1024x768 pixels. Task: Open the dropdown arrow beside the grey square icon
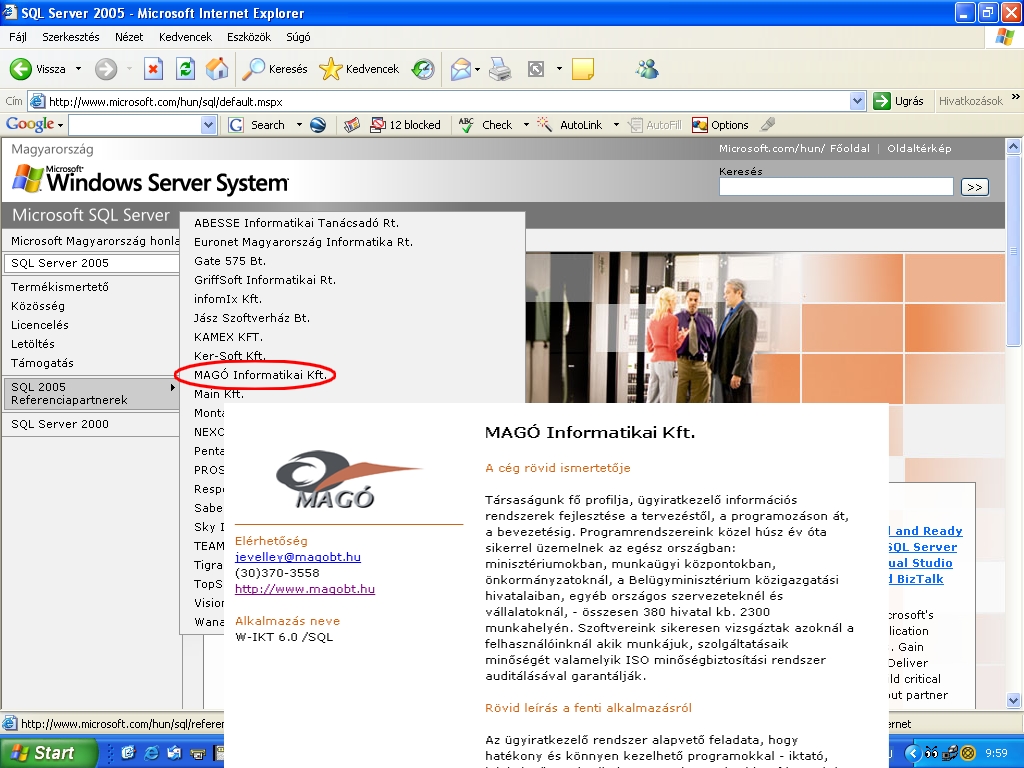coord(559,69)
